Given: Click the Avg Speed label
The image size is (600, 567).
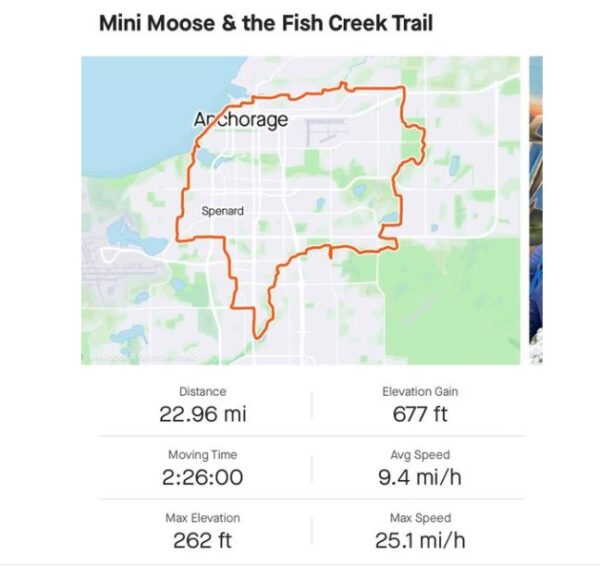Looking at the screenshot, I should (x=420, y=455).
